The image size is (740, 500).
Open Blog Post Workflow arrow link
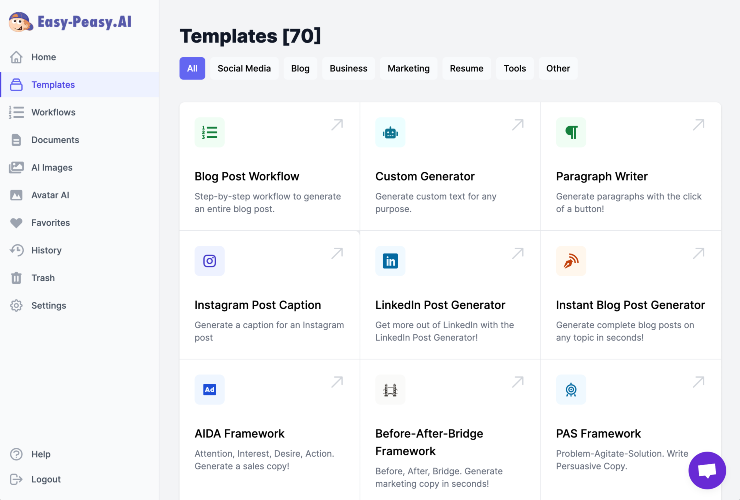(337, 125)
